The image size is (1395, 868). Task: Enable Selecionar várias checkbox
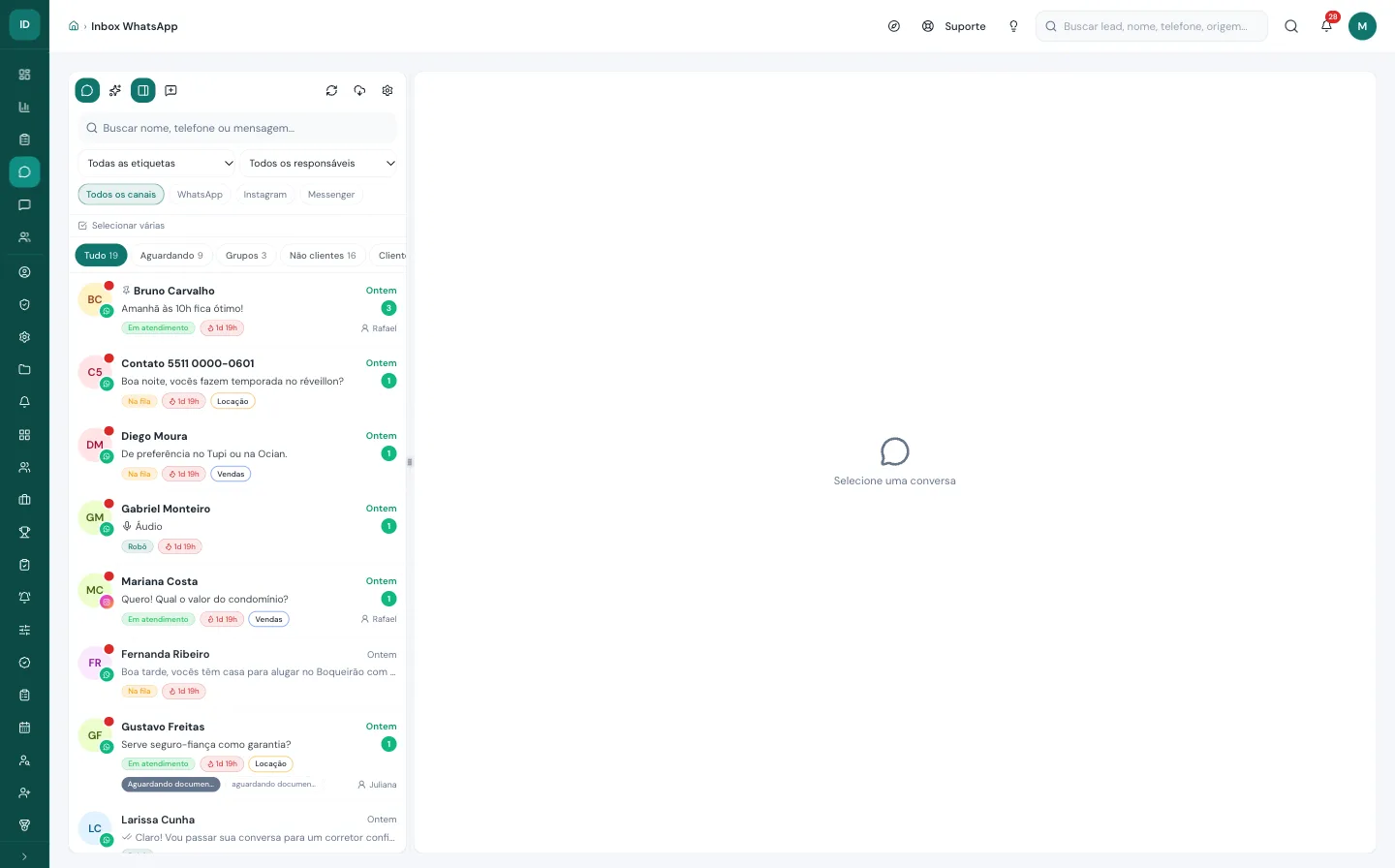[x=121, y=226]
